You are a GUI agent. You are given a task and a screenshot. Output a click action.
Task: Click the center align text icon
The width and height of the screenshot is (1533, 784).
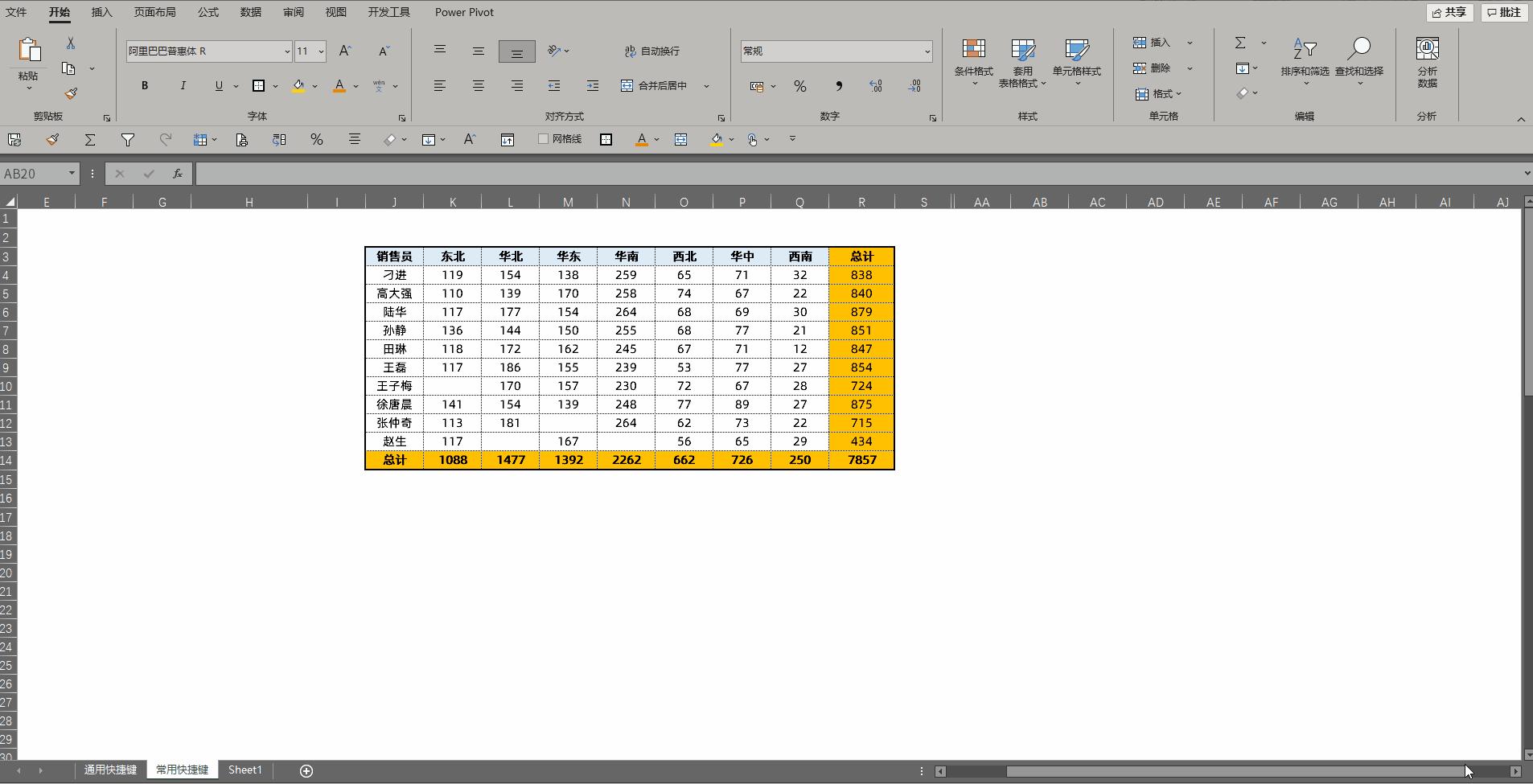pyautogui.click(x=479, y=85)
